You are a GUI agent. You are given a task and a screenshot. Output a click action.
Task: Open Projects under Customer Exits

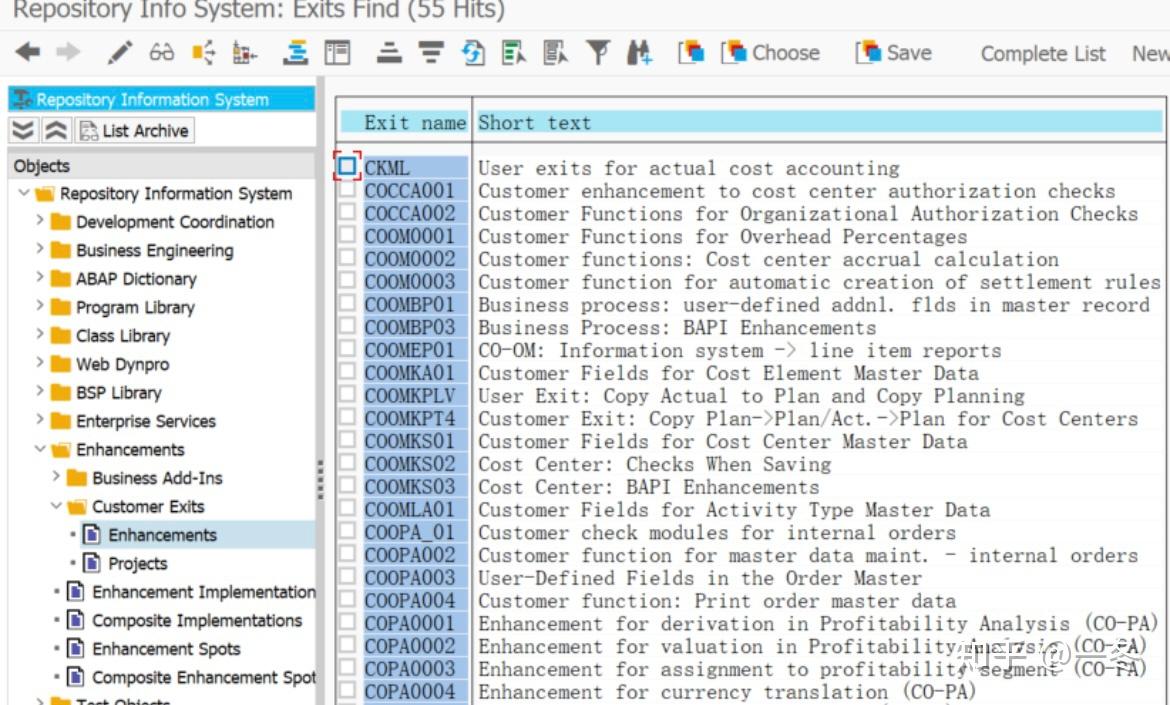138,563
